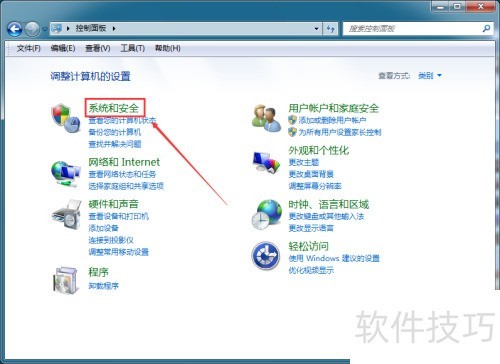Open the address bar history dropdown
Image resolution: width=500 pixels, height=364 pixels.
(316, 29)
